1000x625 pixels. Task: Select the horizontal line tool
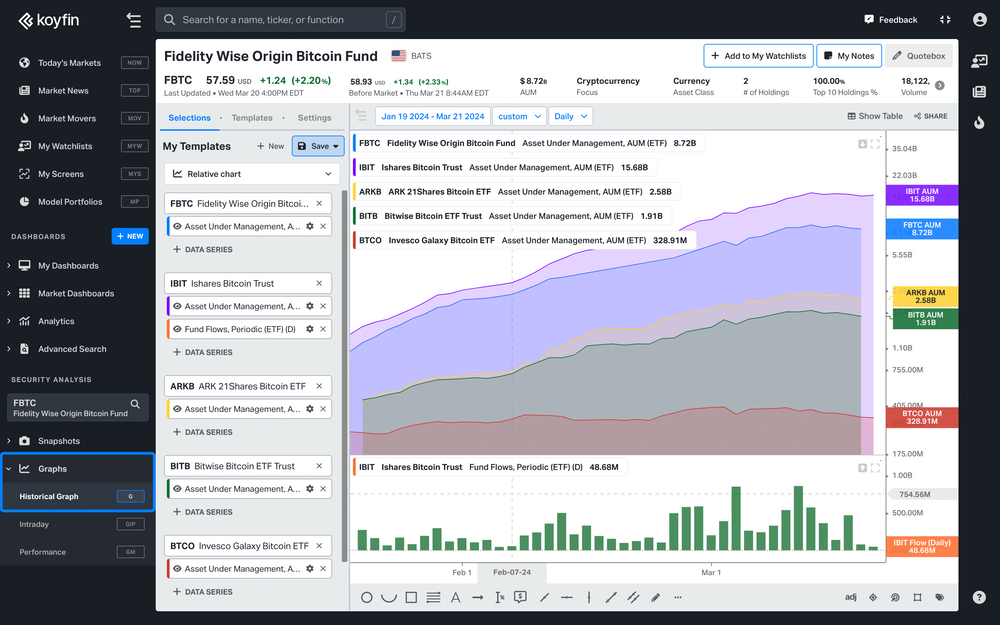click(x=566, y=598)
